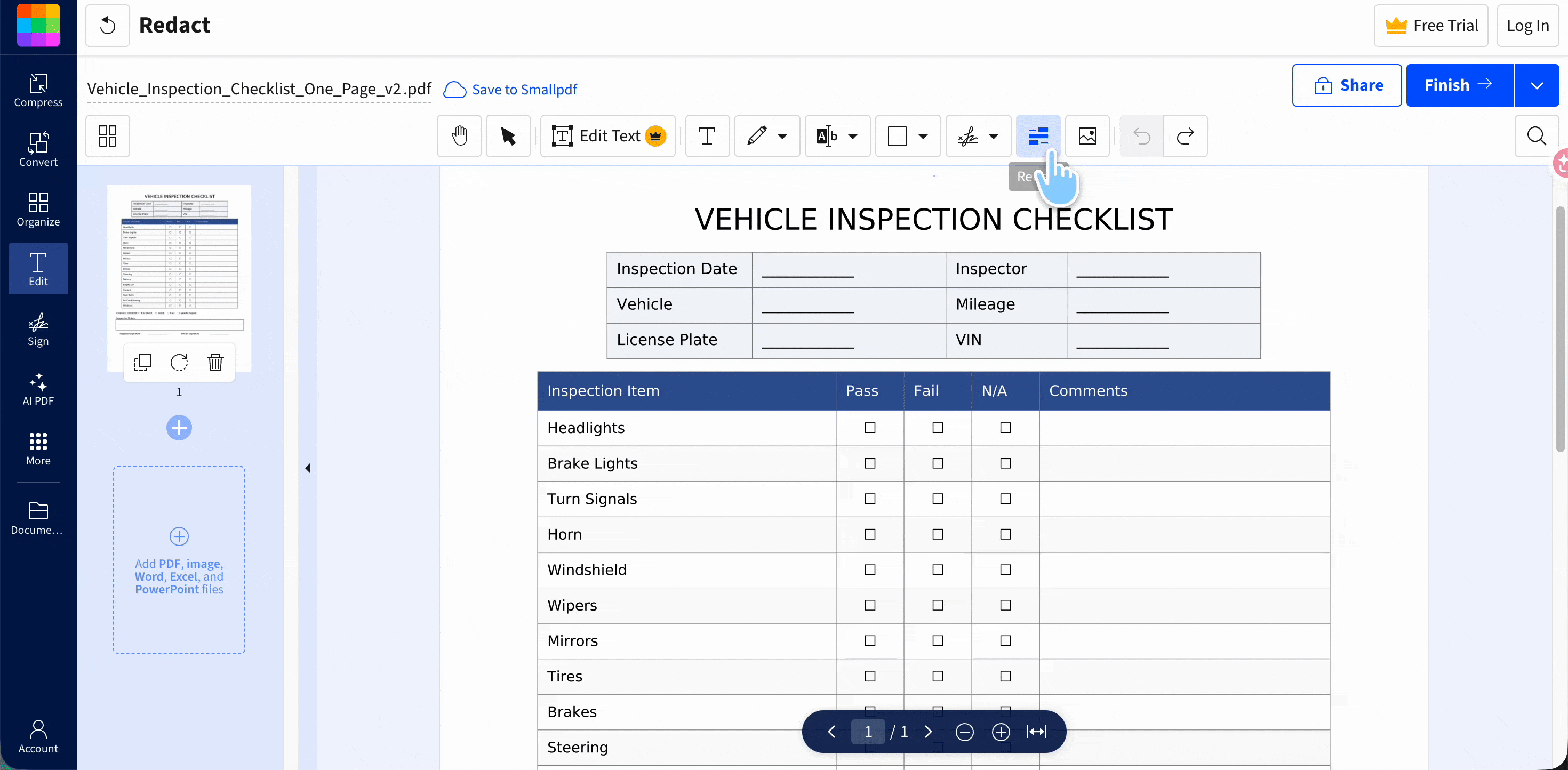The image size is (1568, 770).
Task: Click the fit-to-width button
Action: click(1037, 732)
